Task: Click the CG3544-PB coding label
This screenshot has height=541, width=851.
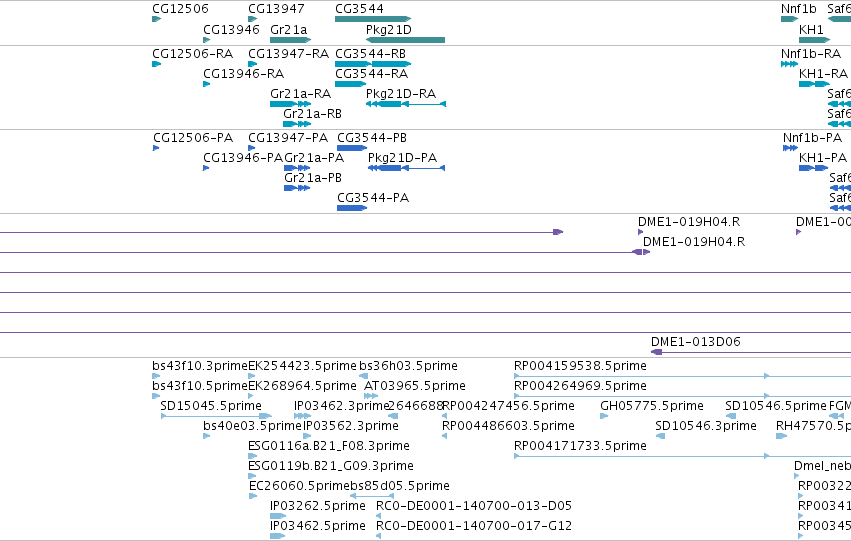Action: point(372,138)
